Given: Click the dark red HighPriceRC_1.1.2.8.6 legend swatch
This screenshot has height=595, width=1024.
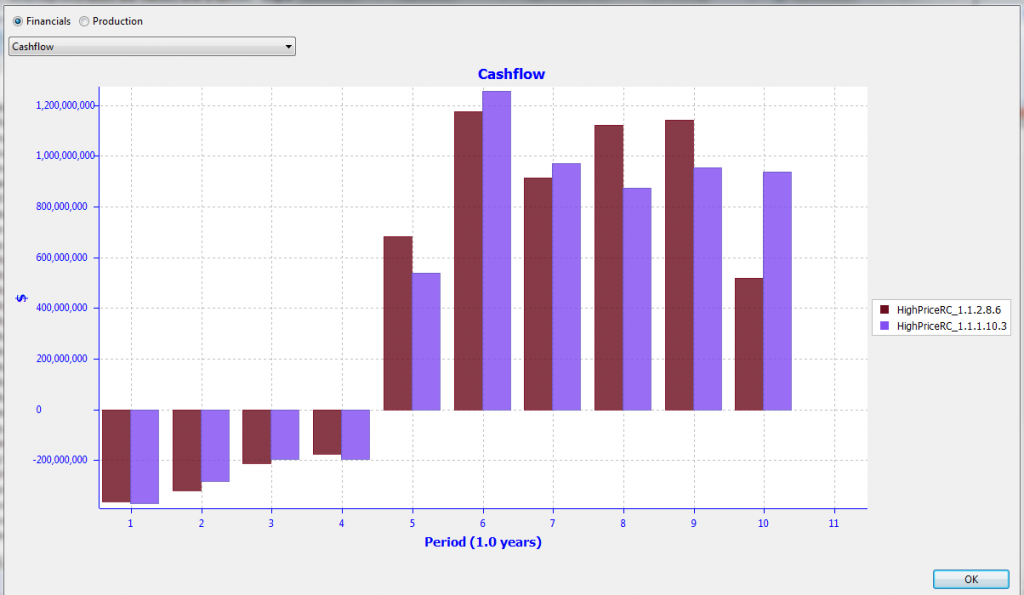Looking at the screenshot, I should pos(884,310).
